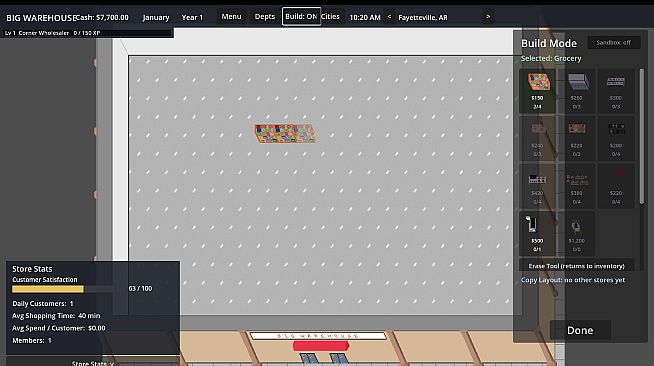Viewport: 654px width, 366px height.
Task: Click the 63 / 100 satisfaction value
Action: (140, 288)
